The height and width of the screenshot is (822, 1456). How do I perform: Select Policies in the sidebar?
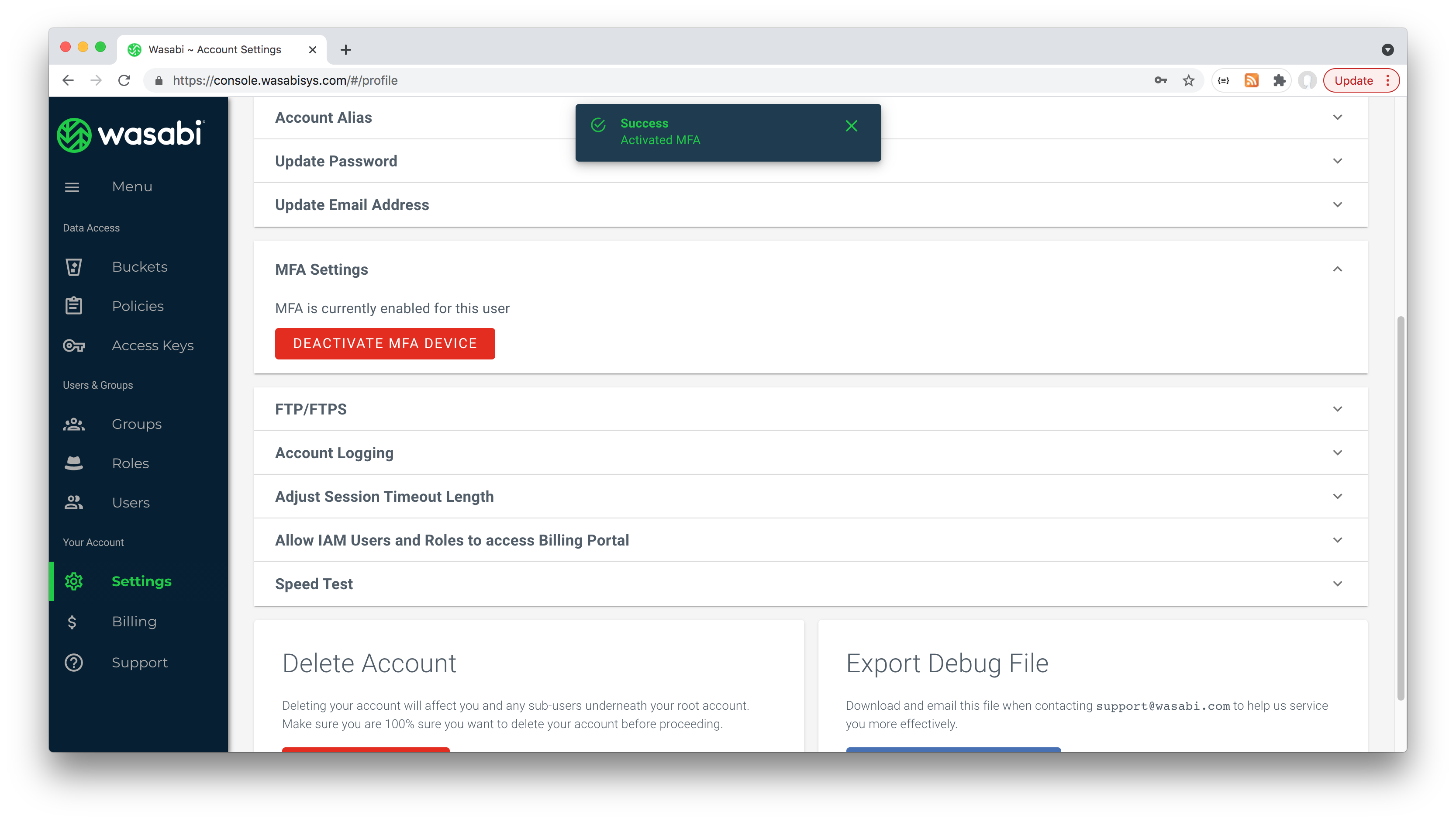pos(138,306)
